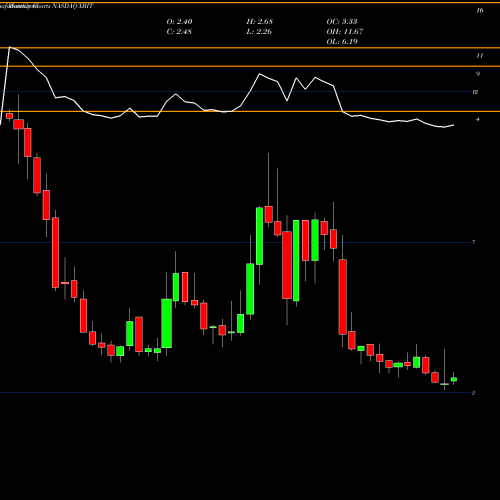Select the 'OC: 3.33' value
500x500 pixels.
click(x=342, y=22)
